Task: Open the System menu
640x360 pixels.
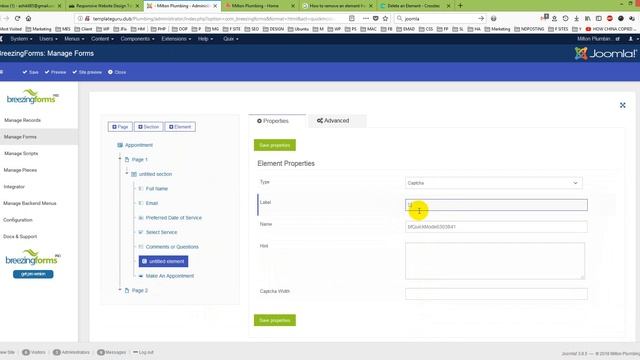Action: point(21,39)
